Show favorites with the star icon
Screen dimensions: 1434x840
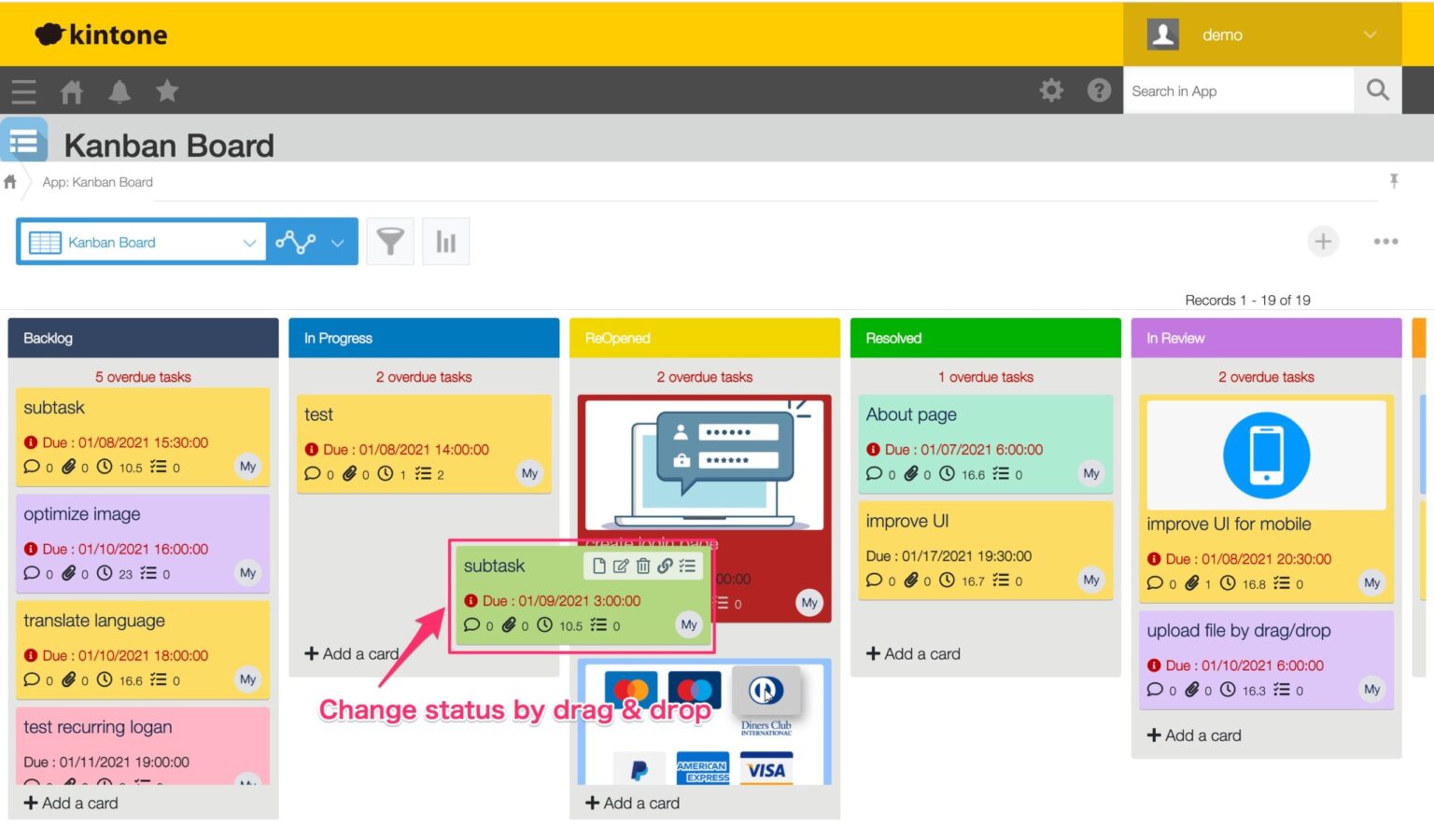click(167, 91)
